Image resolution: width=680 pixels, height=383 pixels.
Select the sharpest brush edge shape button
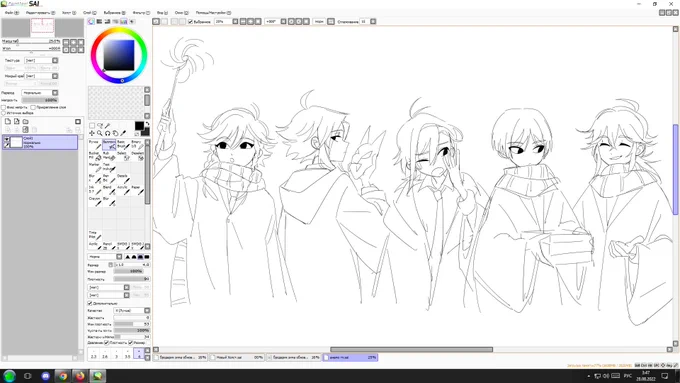click(147, 257)
